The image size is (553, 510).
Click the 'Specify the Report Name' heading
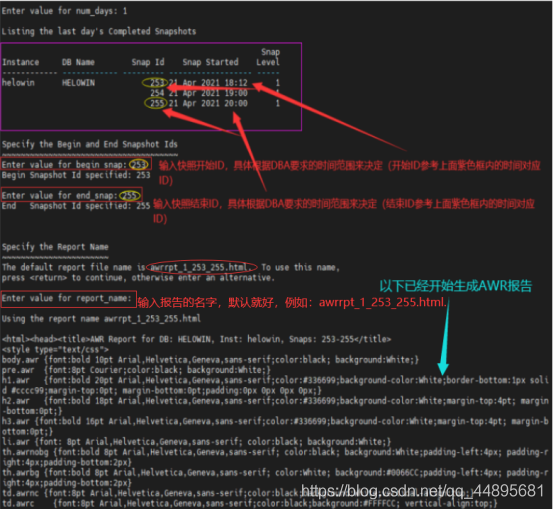pos(55,247)
